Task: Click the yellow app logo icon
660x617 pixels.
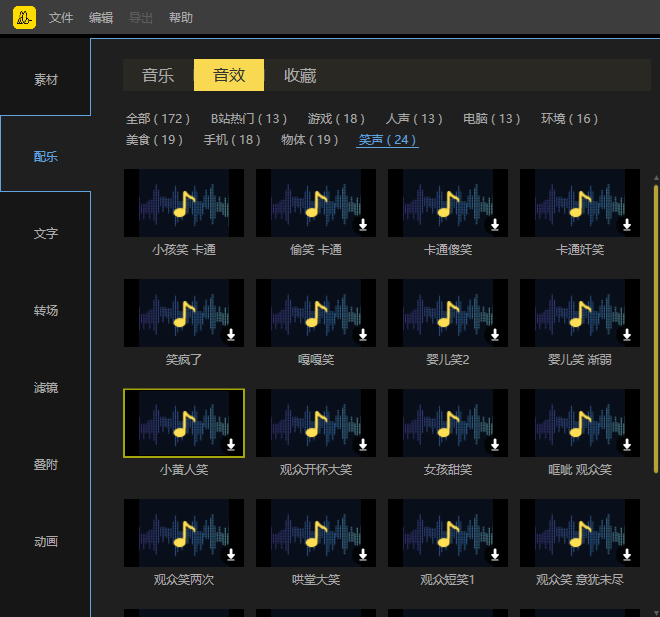Action: (24, 17)
